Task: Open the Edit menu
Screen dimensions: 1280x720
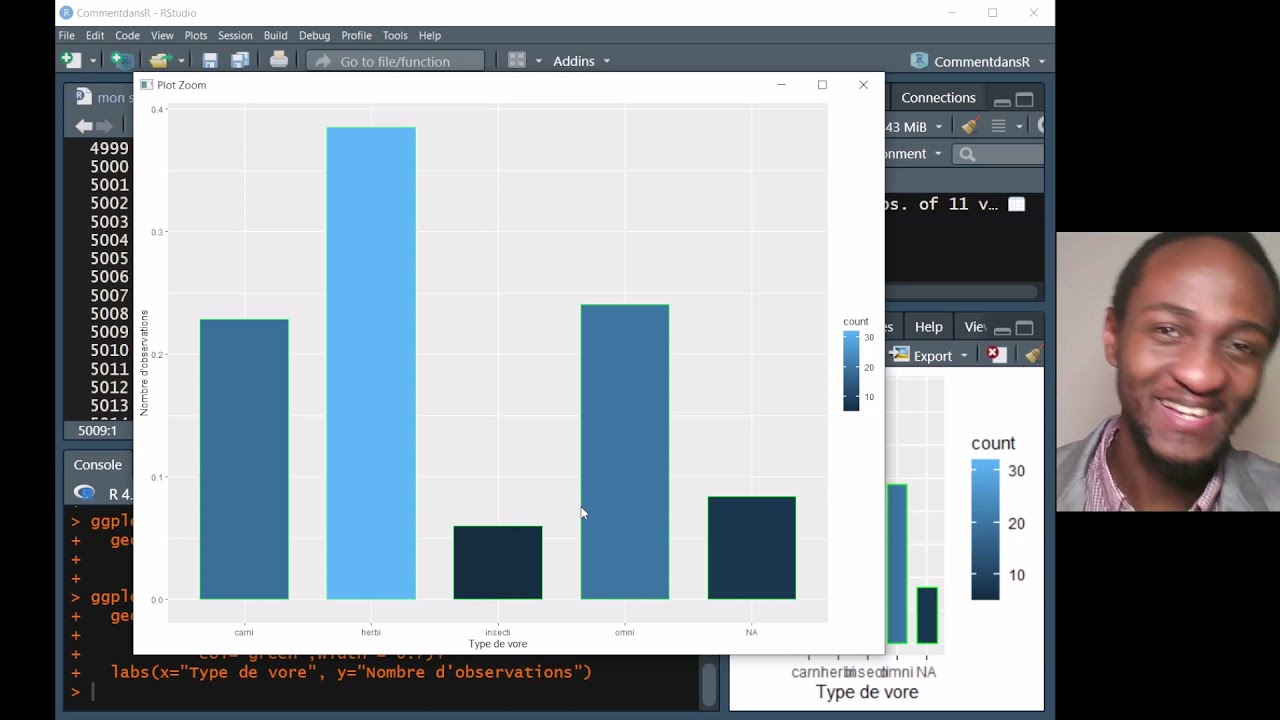Action: point(95,35)
